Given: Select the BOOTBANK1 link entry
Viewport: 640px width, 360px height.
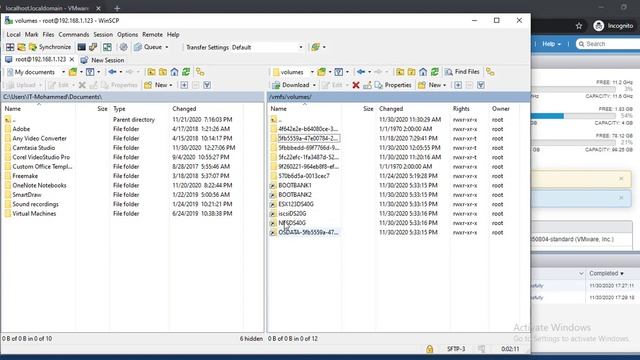Looking at the screenshot, I should (295, 185).
